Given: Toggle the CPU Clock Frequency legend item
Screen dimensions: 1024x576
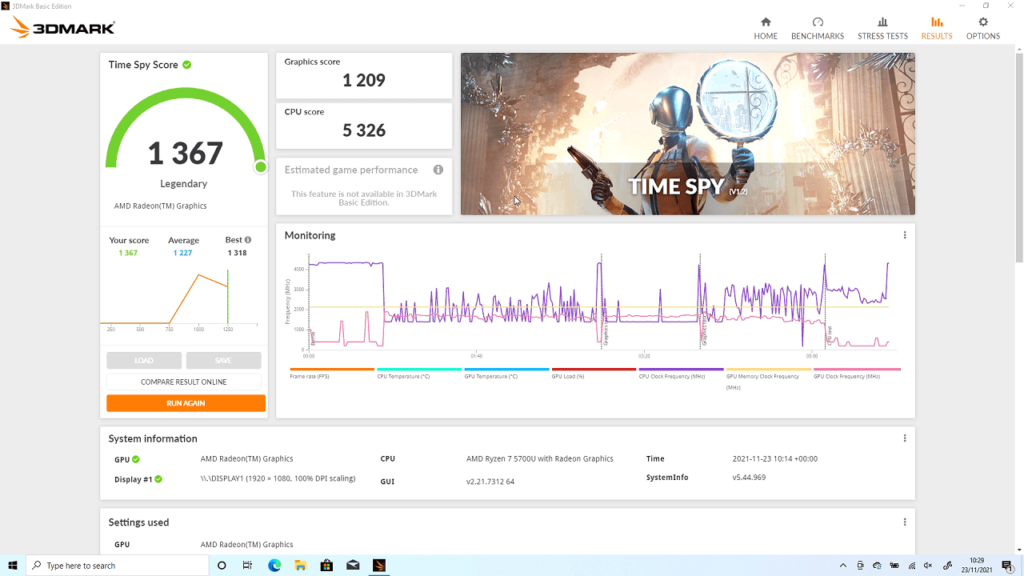Looking at the screenshot, I should [681, 374].
